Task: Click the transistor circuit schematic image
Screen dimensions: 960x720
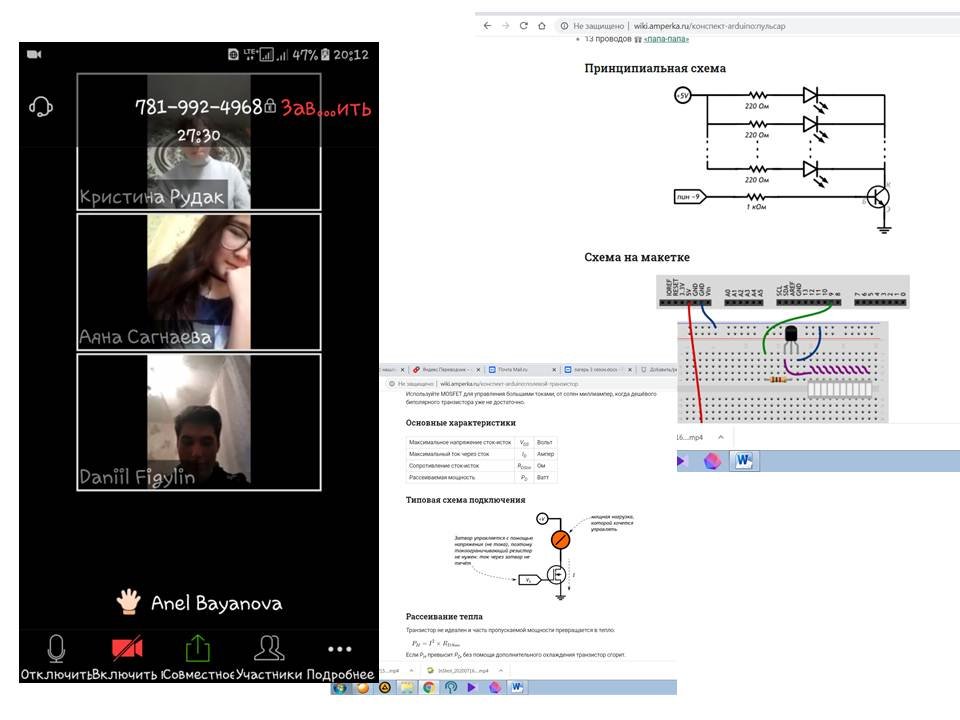Action: (782, 159)
